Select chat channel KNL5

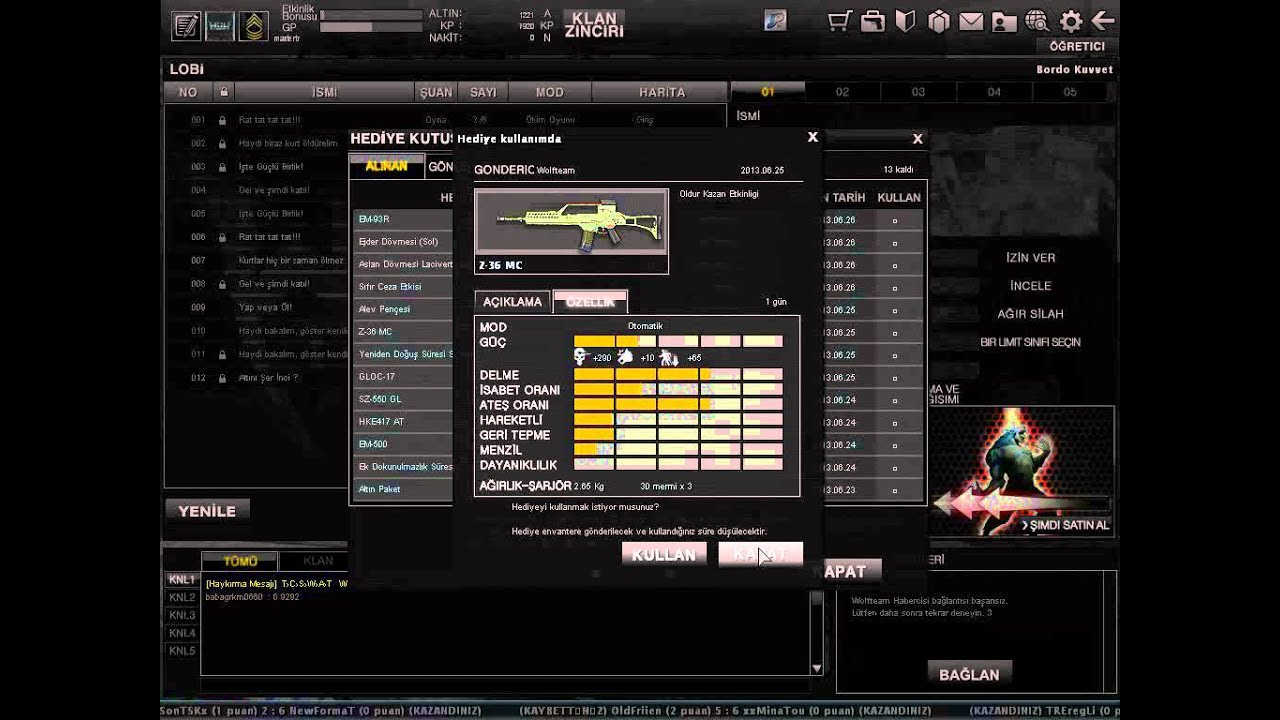tap(182, 652)
